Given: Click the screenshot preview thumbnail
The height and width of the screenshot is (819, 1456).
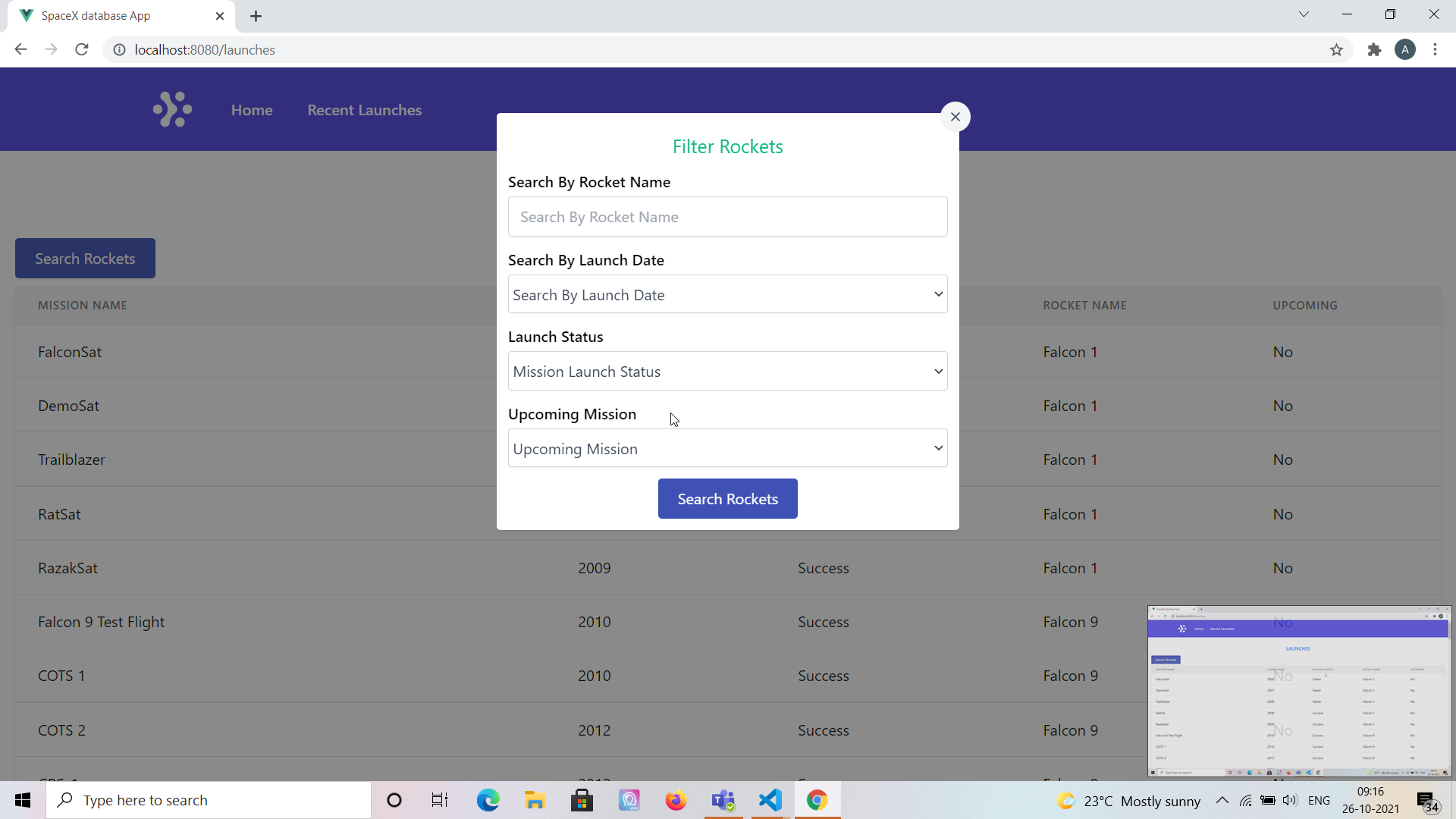Looking at the screenshot, I should pos(1299,691).
